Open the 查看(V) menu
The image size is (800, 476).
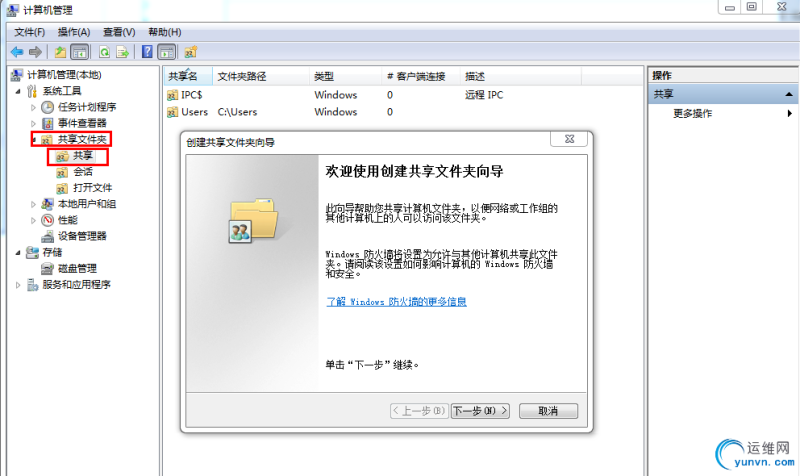(118, 32)
